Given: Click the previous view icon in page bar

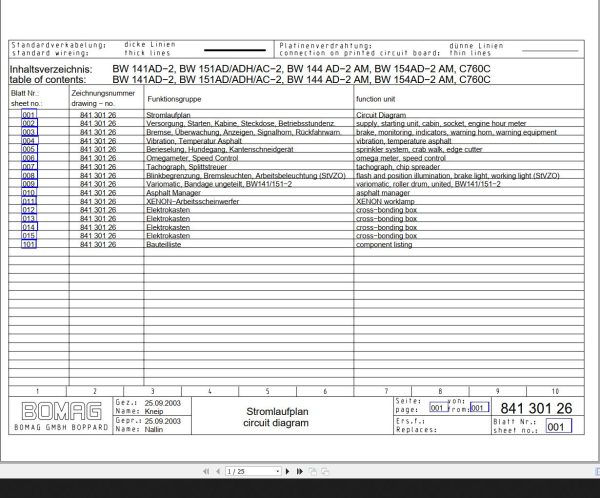Looking at the screenshot, I should pyautogui.click(x=313, y=471).
